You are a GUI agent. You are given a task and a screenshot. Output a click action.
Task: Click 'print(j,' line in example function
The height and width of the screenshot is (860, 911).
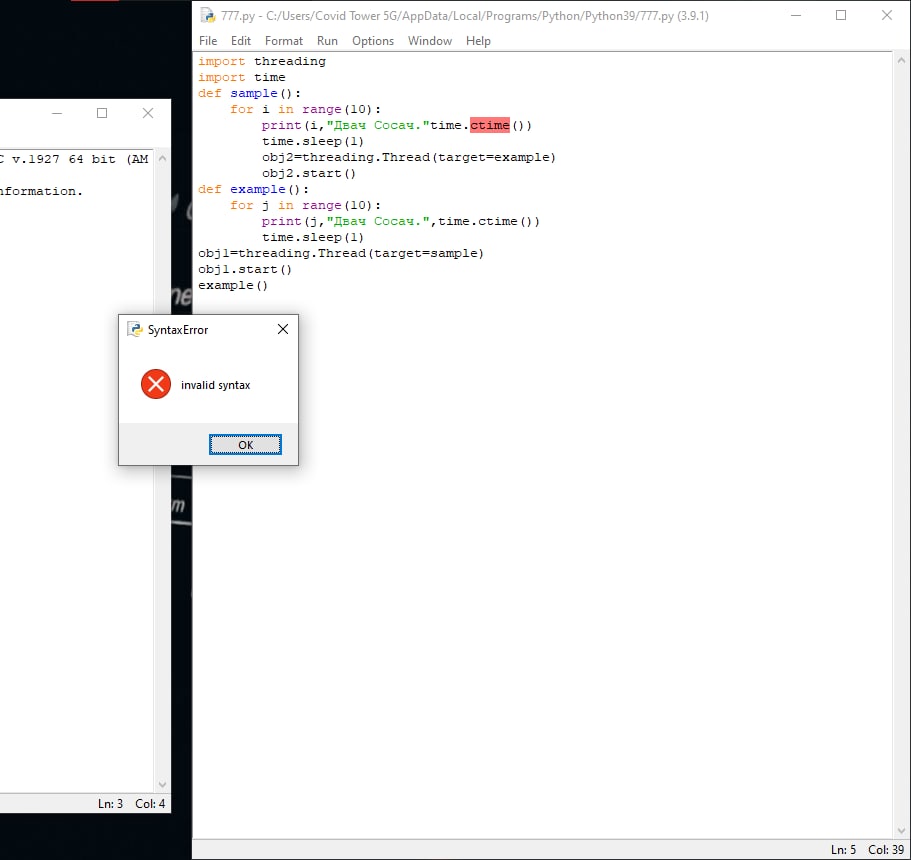click(x=401, y=221)
